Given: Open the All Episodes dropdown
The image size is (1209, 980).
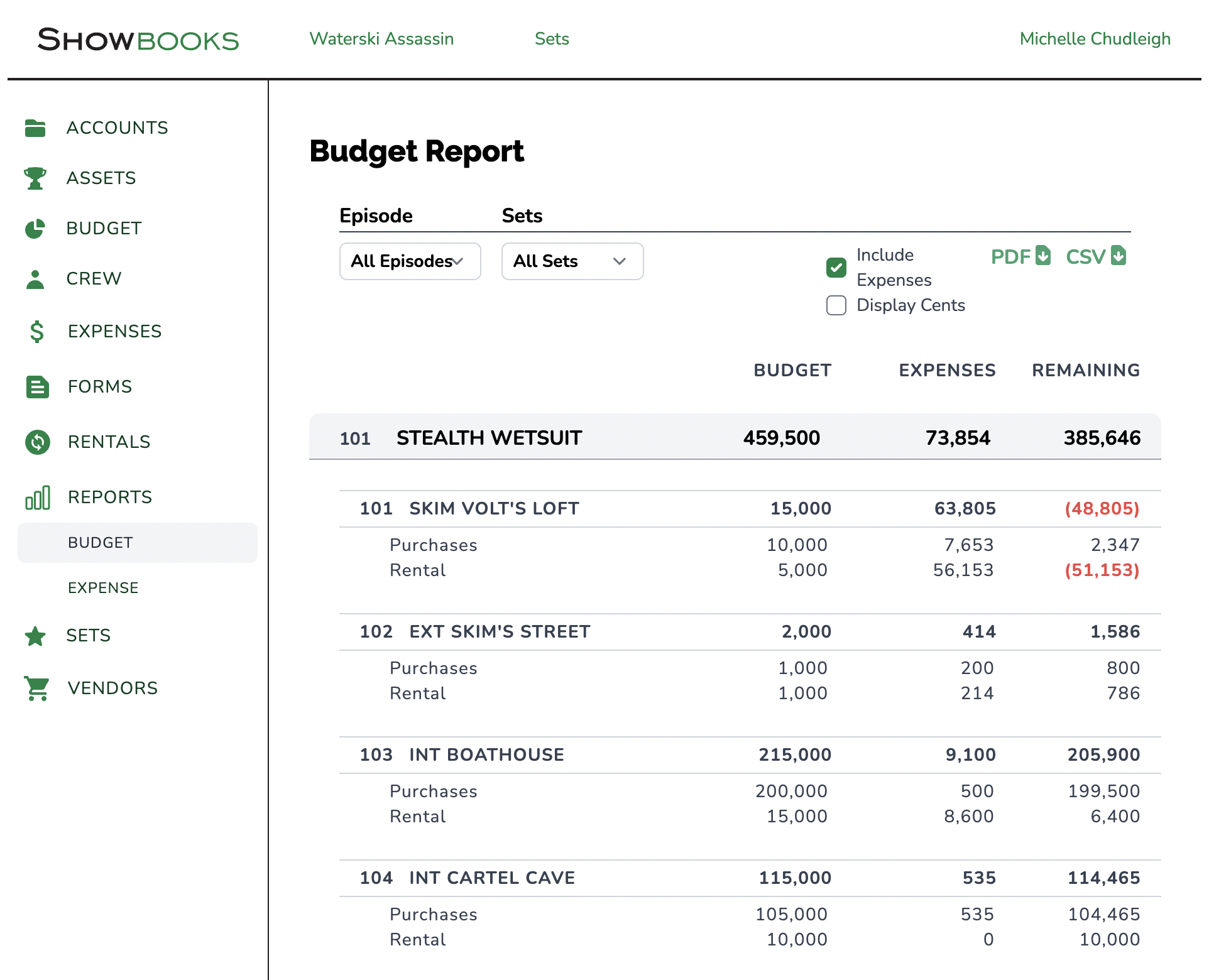Looking at the screenshot, I should [410, 261].
